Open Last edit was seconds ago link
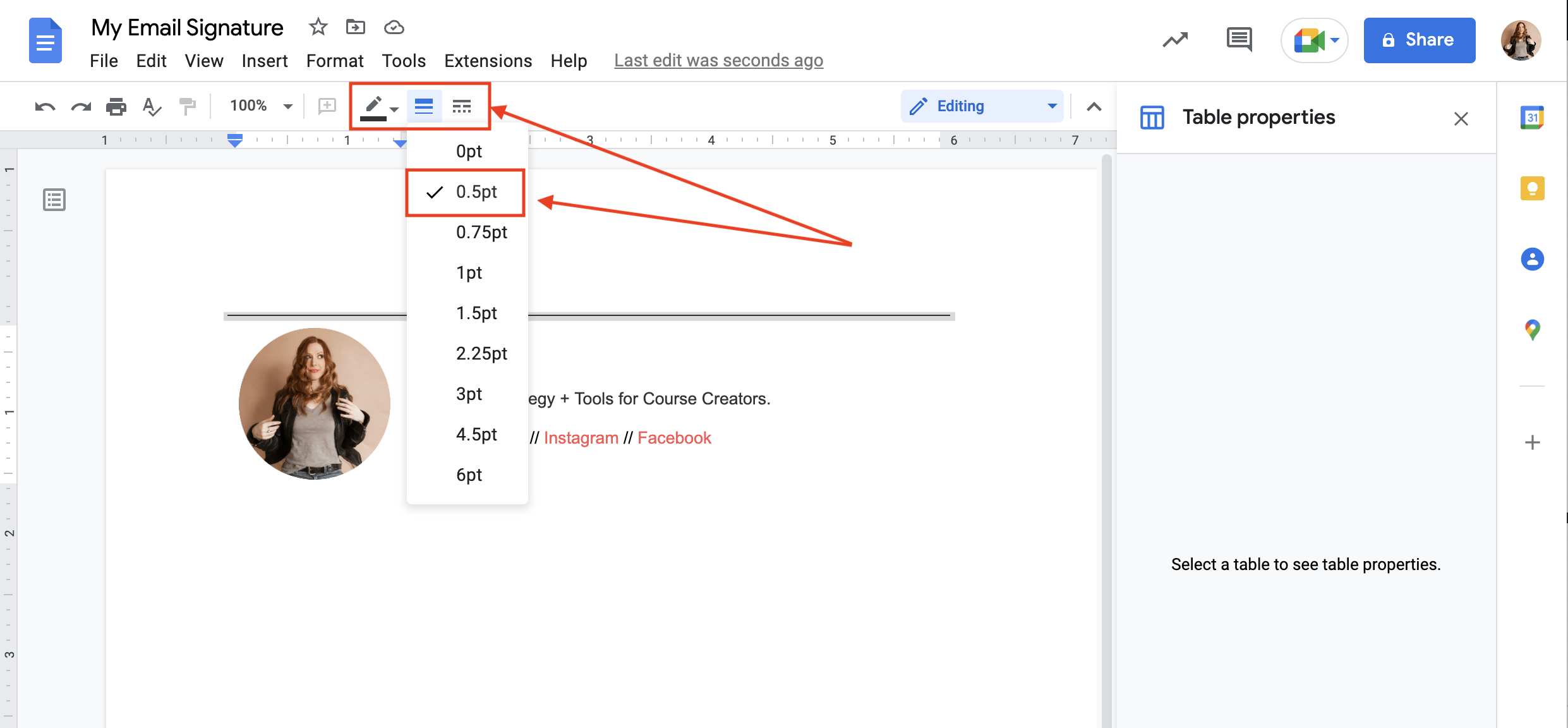Viewport: 1568px width, 728px height. 718,61
